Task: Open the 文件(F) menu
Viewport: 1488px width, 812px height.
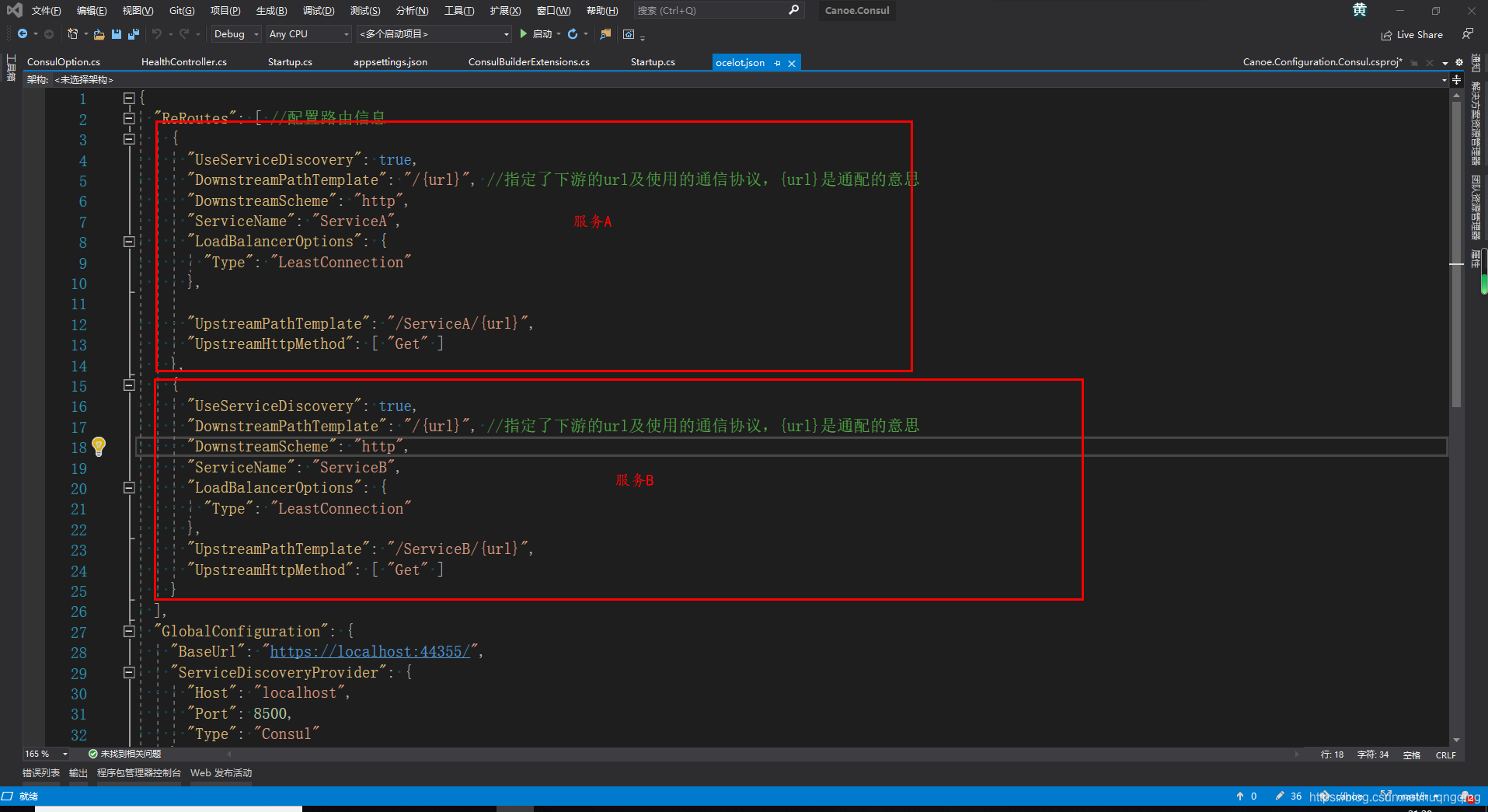Action: click(x=47, y=10)
